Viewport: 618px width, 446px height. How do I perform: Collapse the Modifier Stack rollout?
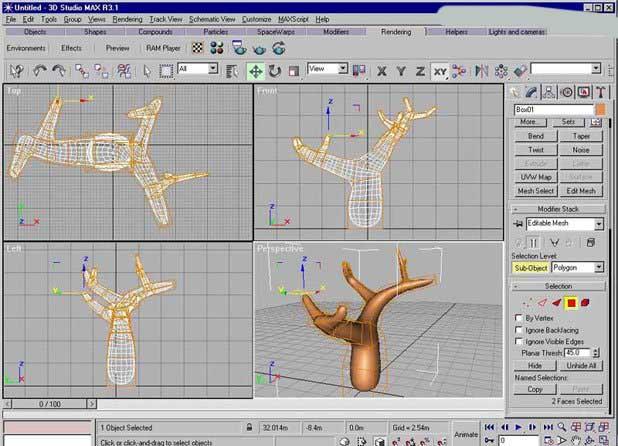(x=558, y=209)
